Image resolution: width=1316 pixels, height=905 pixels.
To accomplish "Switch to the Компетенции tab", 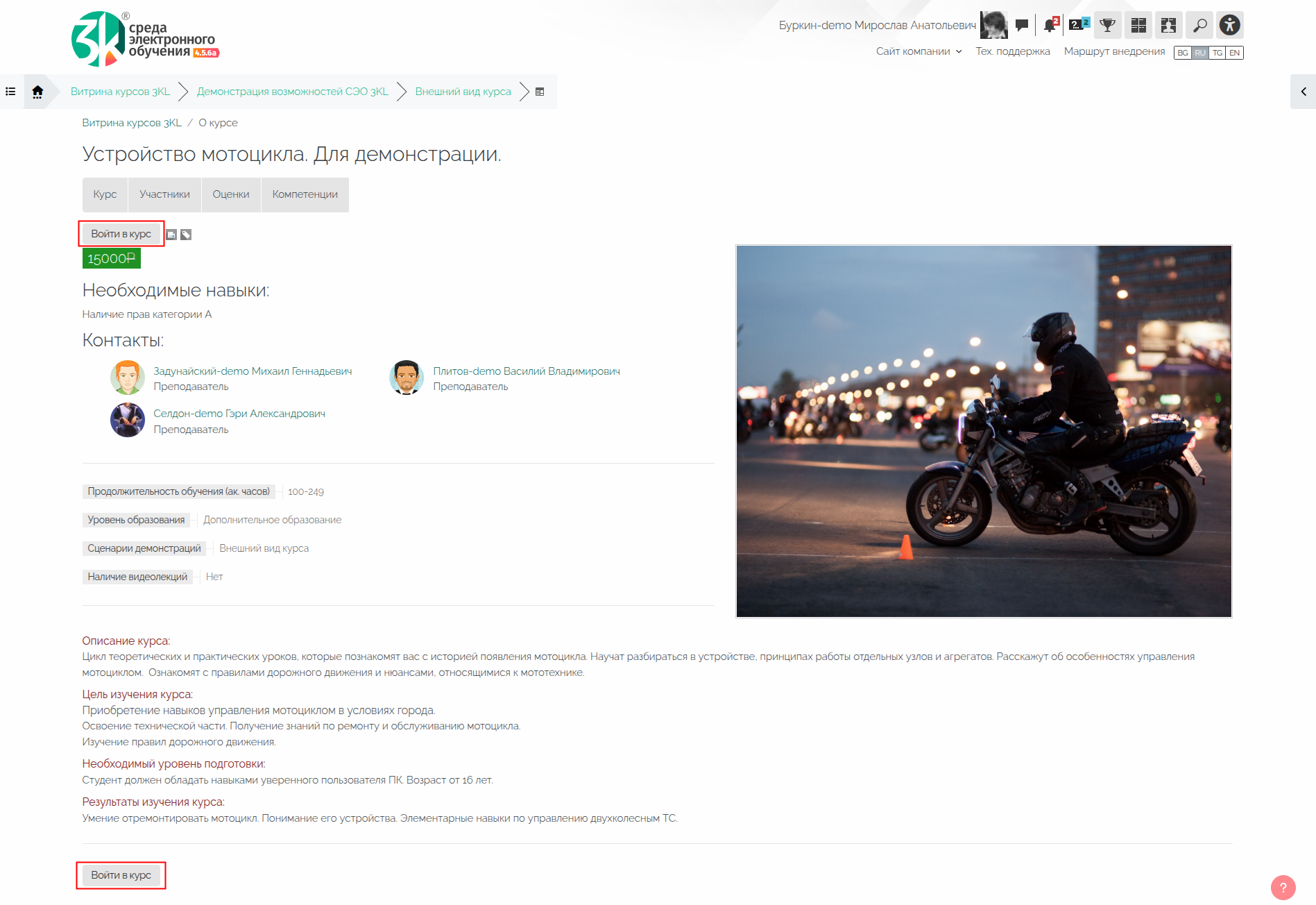I will pyautogui.click(x=305, y=194).
